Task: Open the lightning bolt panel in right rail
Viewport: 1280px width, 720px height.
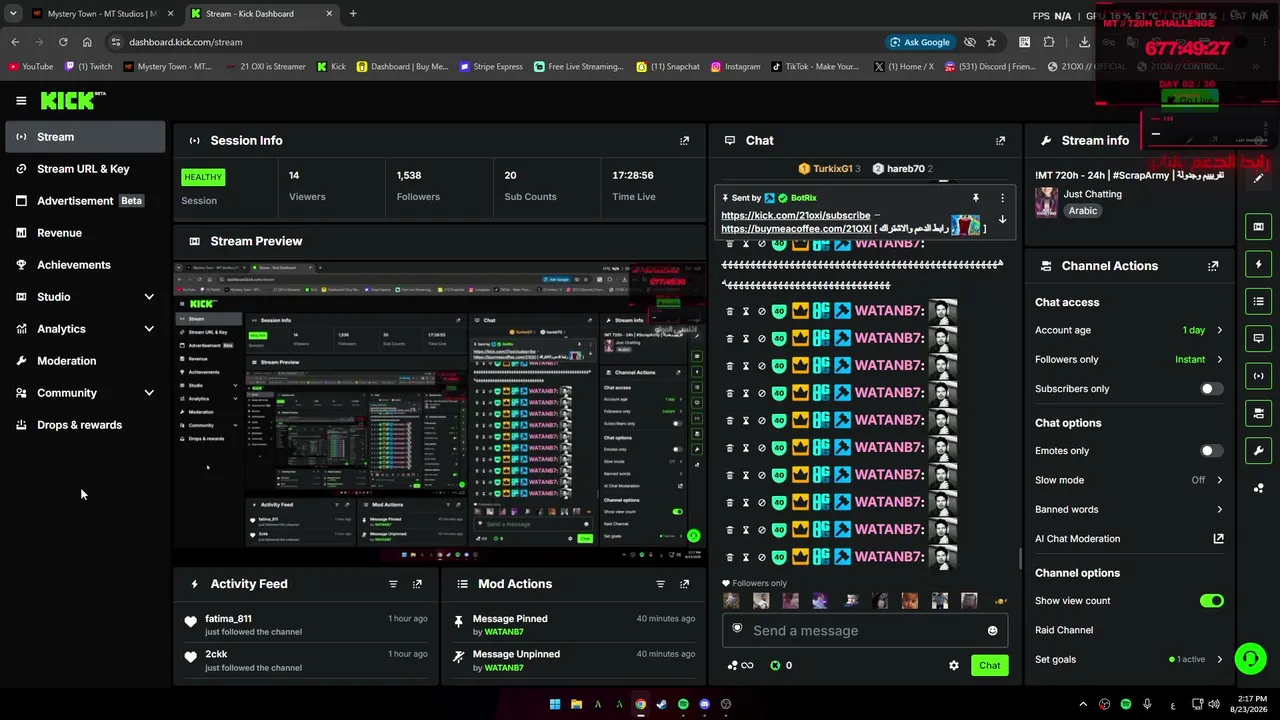Action: click(x=1258, y=264)
